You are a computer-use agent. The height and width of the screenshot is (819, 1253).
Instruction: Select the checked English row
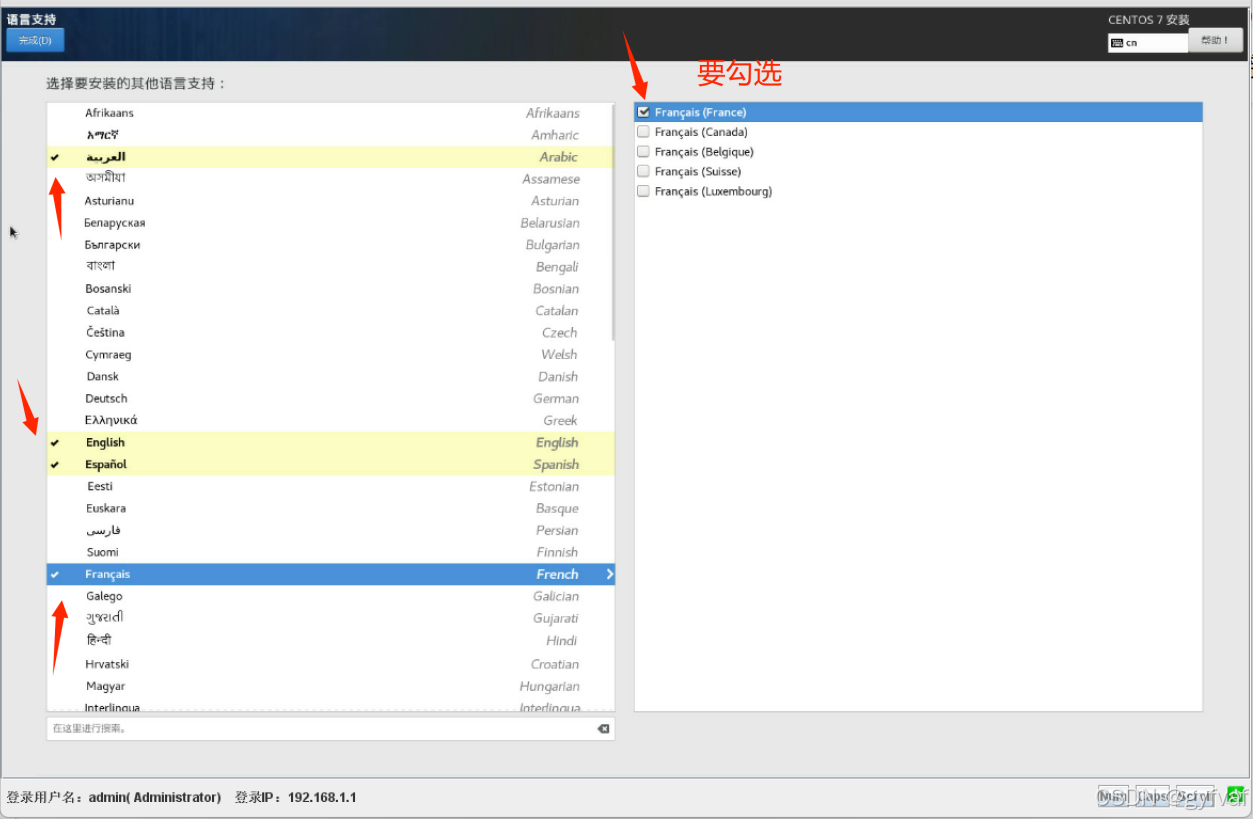(330, 443)
